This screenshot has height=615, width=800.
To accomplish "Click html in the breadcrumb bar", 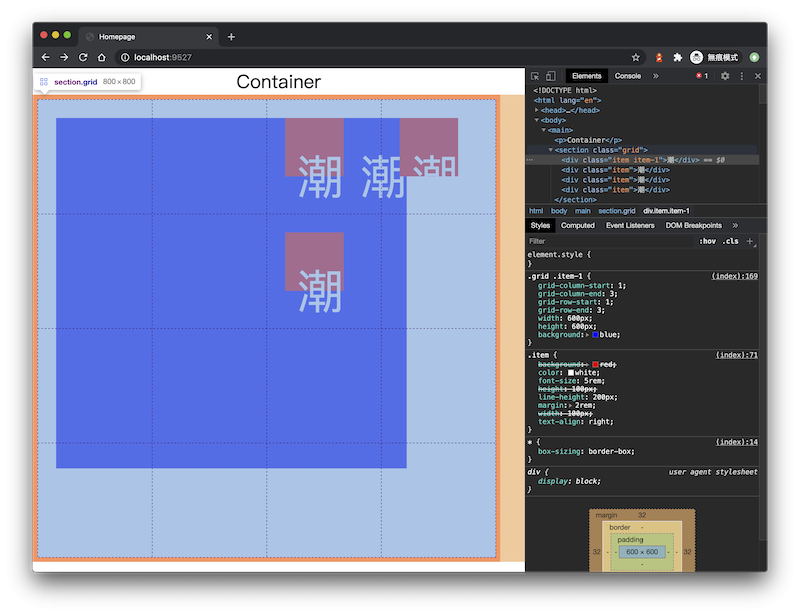I will click(536, 211).
